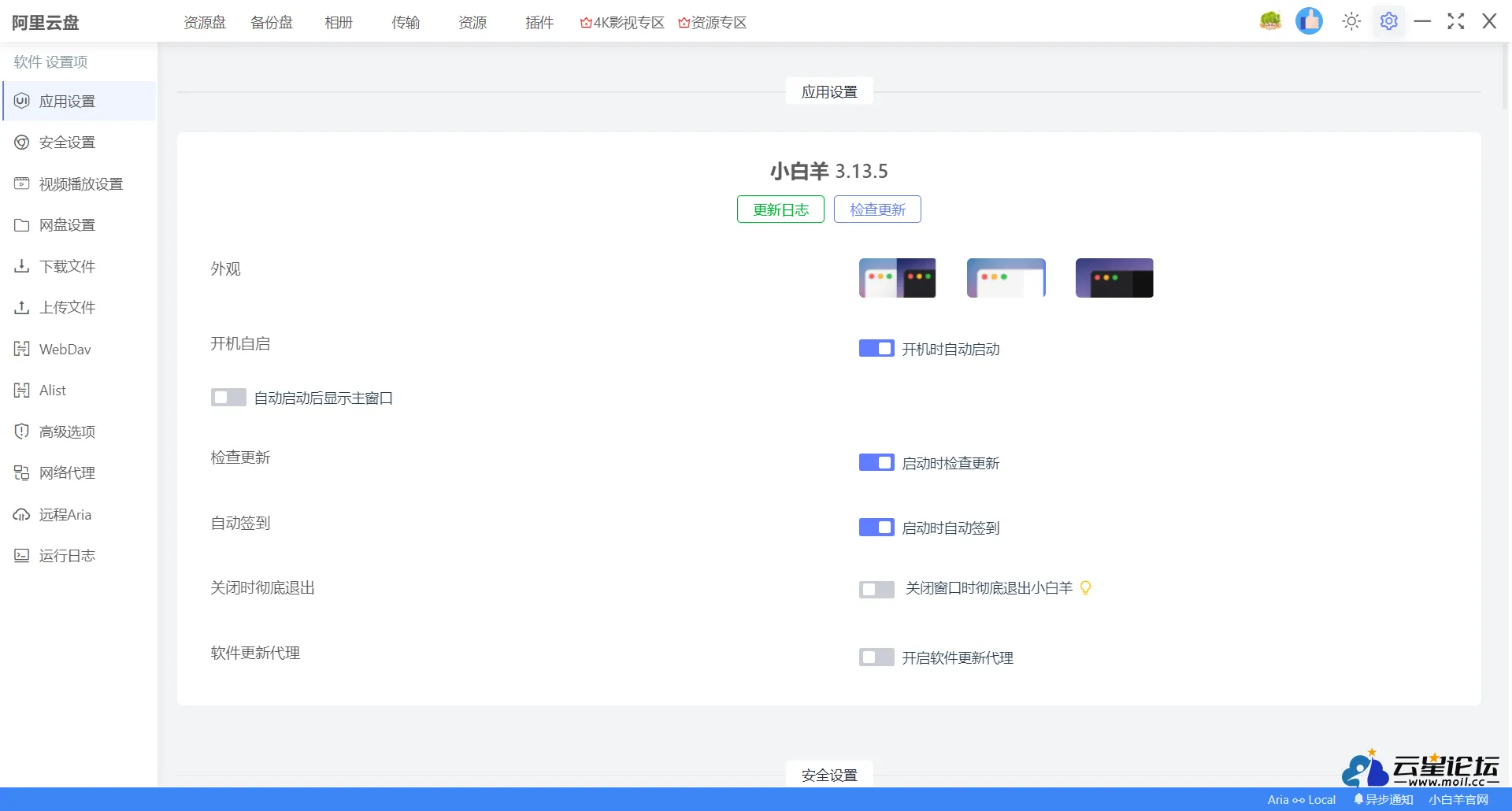
Task: Switch to the 传输 tab
Action: tap(406, 22)
